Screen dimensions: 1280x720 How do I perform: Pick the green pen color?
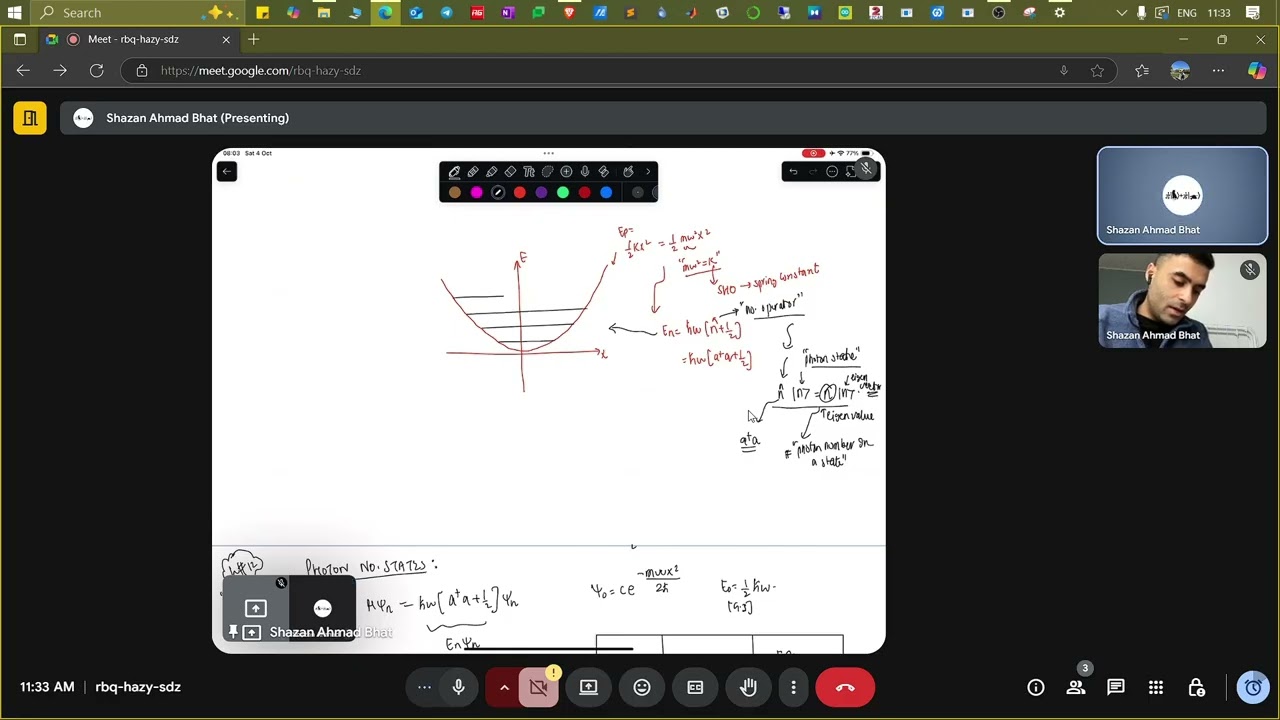click(x=563, y=193)
